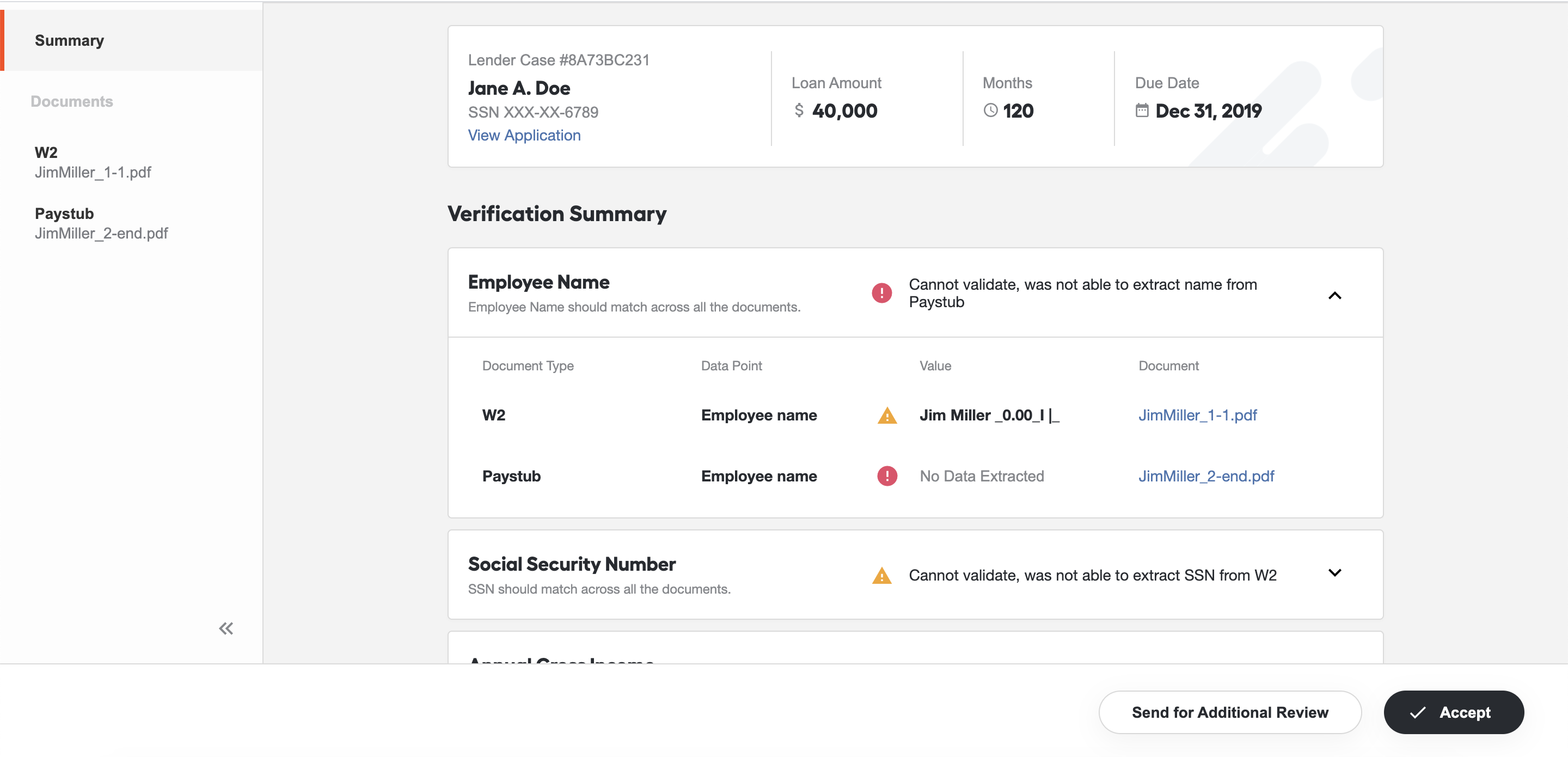Click the 40,000 loan amount value
Screen dimensions: 1568x757
tap(844, 110)
